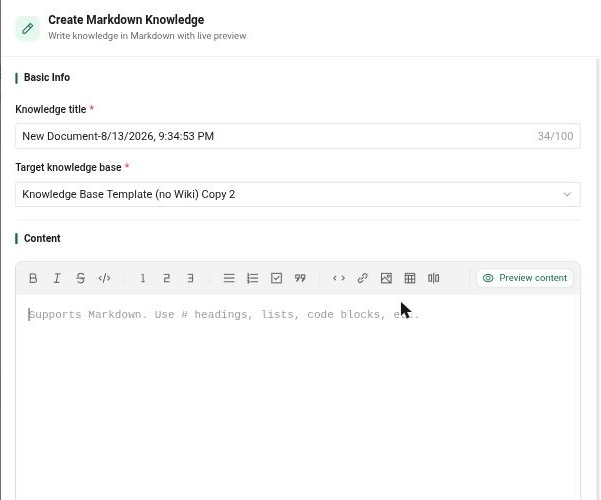Insert heading level 3
The image size is (601, 500).
[190, 278]
